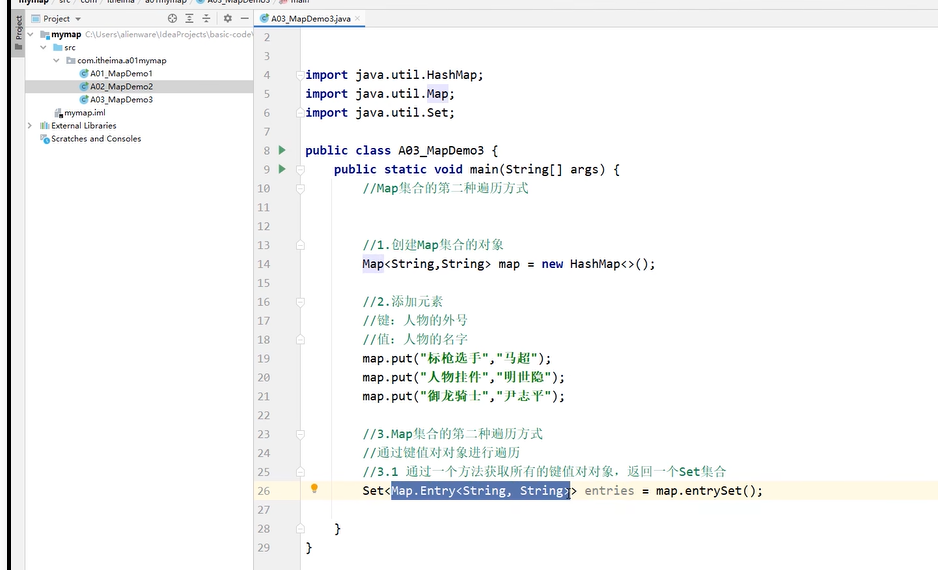Click the yellow lightbulb intention icon
Viewport: 938px width, 570px height.
[314, 489]
